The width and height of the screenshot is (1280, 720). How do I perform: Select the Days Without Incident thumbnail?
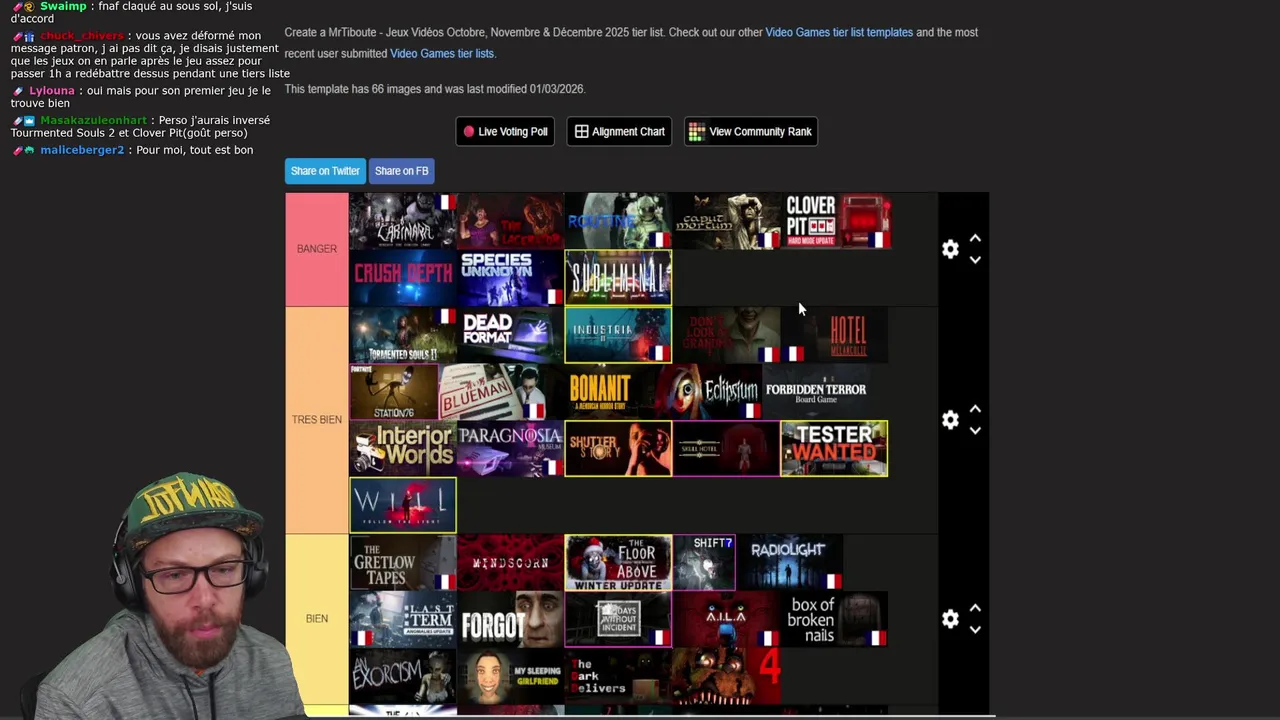[618, 619]
